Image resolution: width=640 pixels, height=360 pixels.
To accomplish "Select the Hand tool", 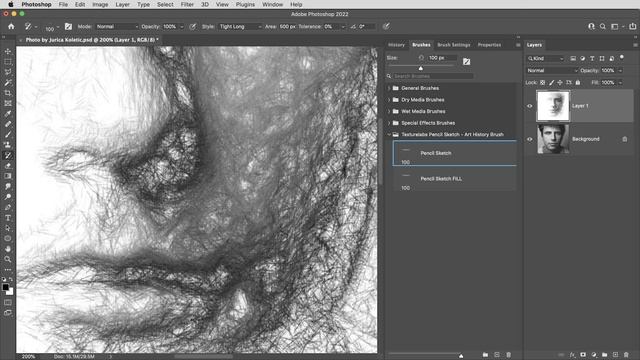I will click(x=8, y=249).
